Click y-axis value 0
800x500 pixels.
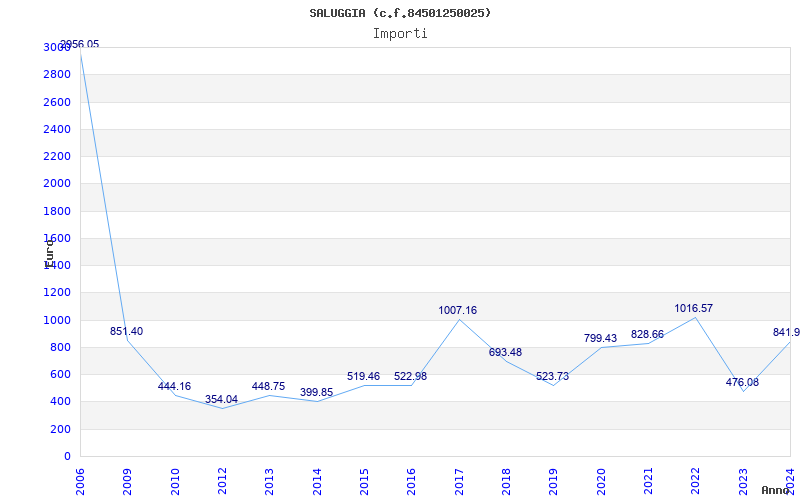67,456
